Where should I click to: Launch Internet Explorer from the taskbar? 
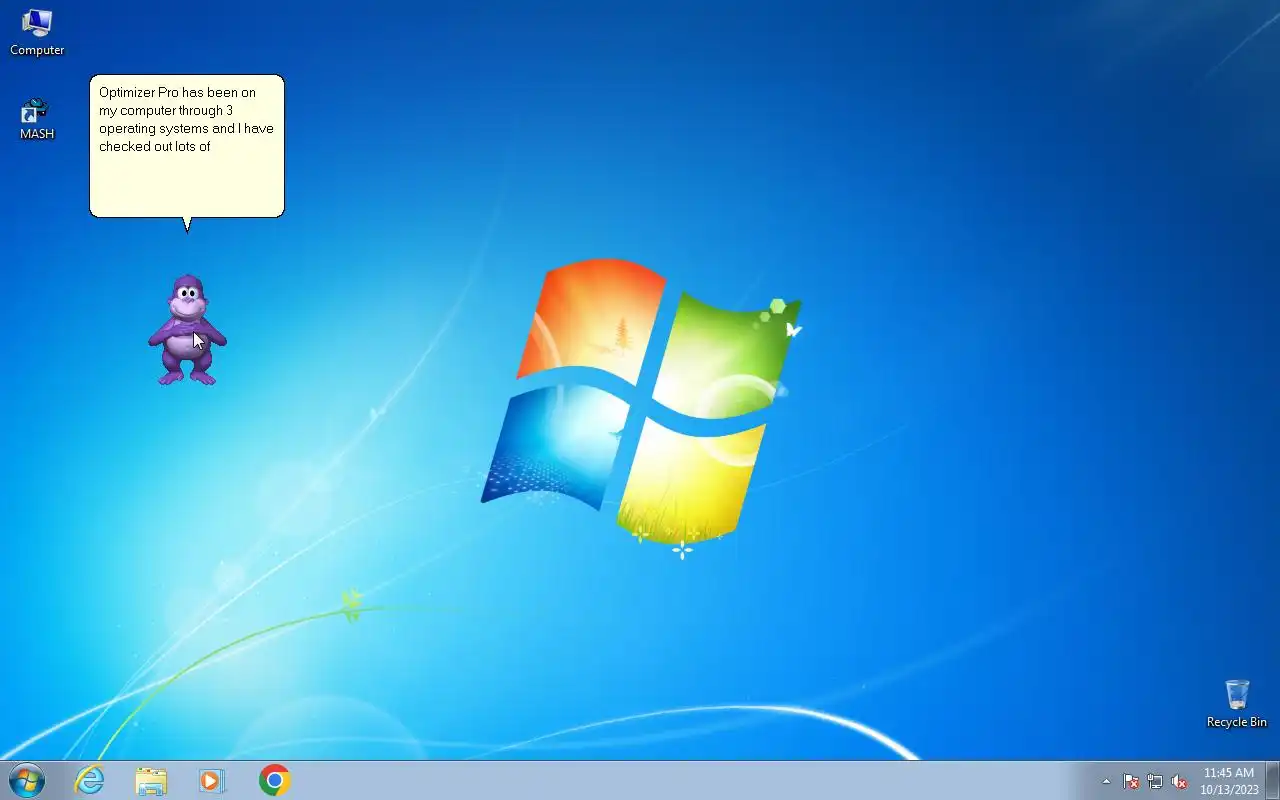[90, 780]
